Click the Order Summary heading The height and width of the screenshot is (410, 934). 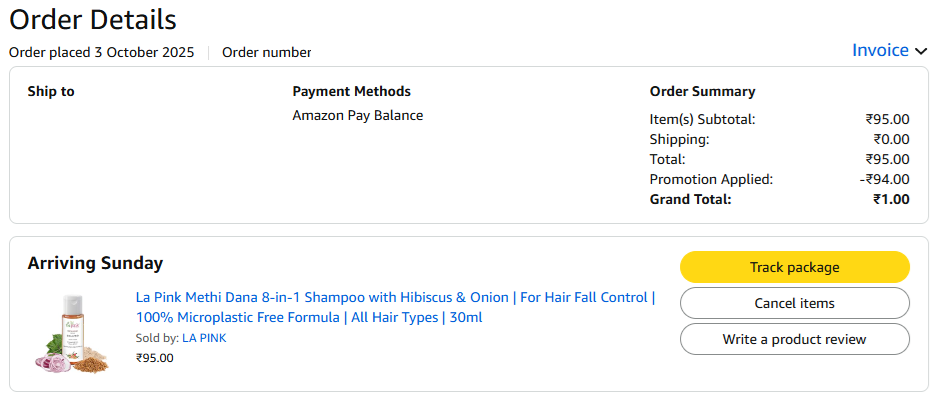(702, 92)
